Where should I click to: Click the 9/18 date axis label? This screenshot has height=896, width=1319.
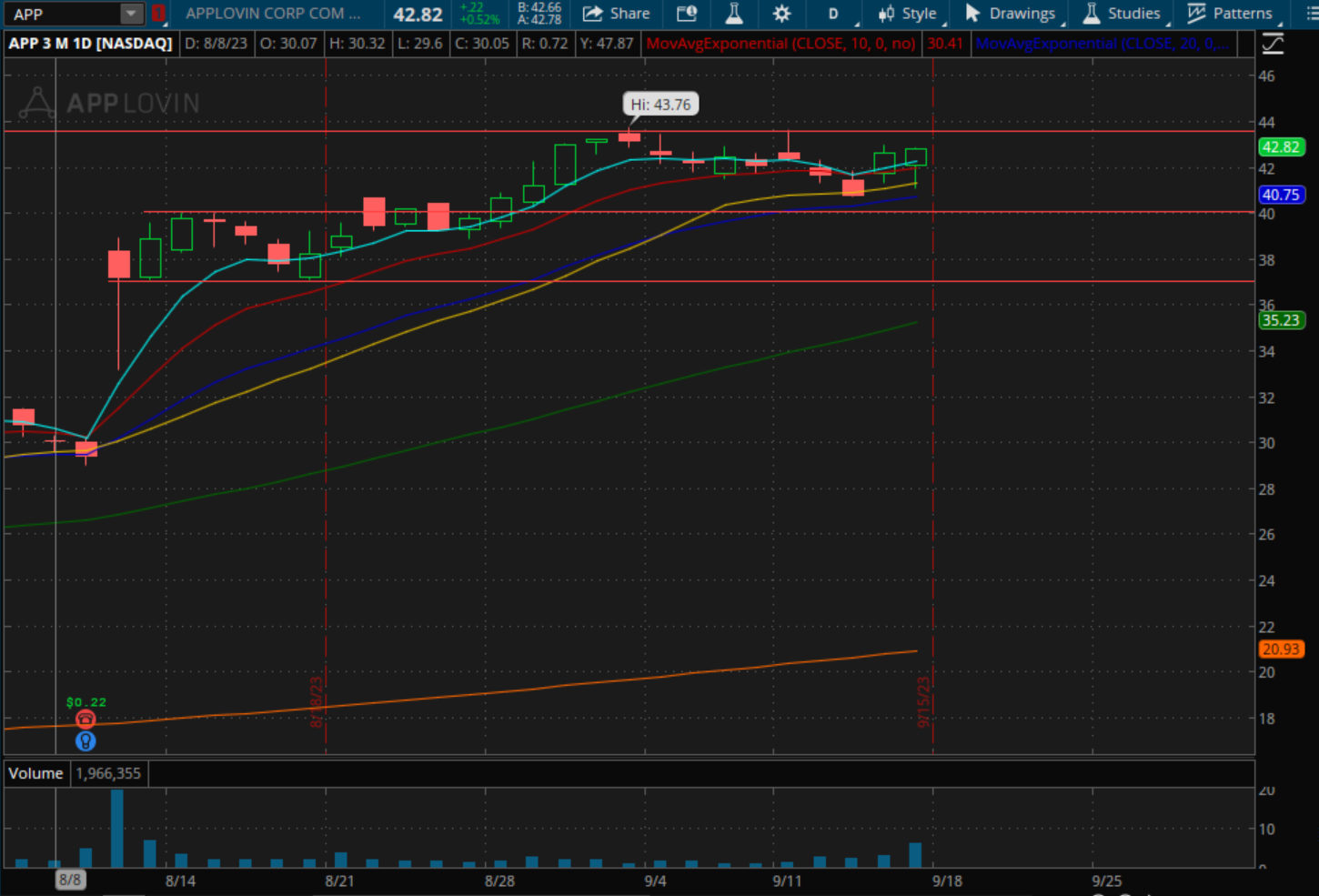(x=947, y=881)
